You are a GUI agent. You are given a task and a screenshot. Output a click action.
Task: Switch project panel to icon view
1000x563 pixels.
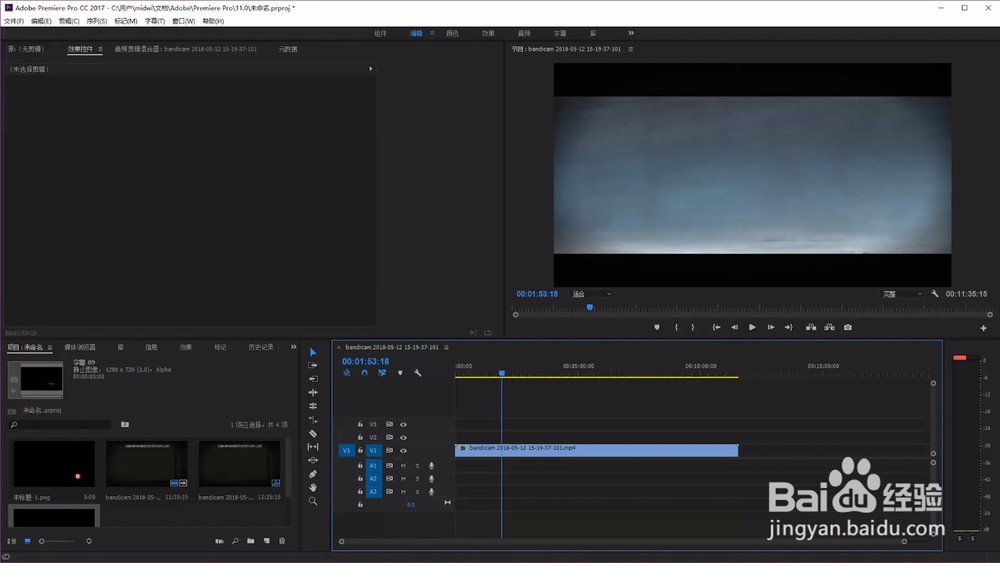pos(27,541)
